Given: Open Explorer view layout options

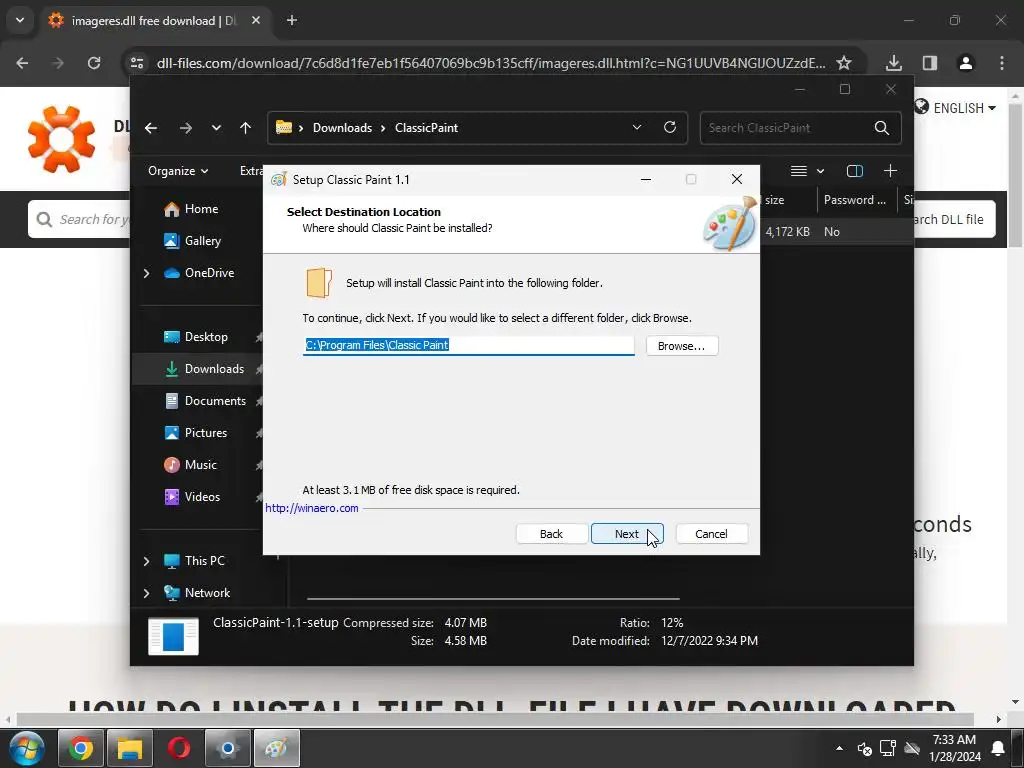Looking at the screenshot, I should click(807, 171).
